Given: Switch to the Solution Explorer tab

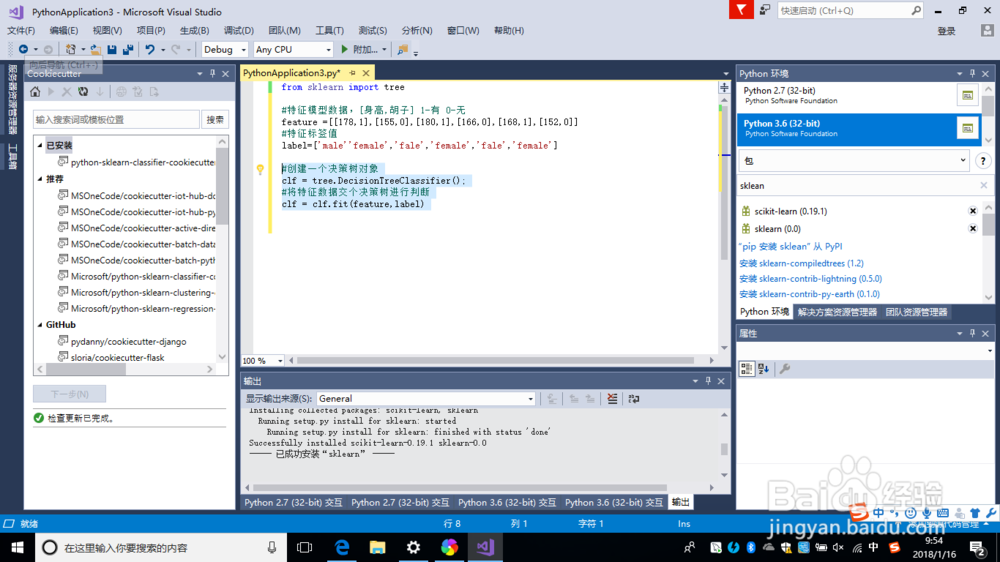Looking at the screenshot, I should pyautogui.click(x=837, y=312).
